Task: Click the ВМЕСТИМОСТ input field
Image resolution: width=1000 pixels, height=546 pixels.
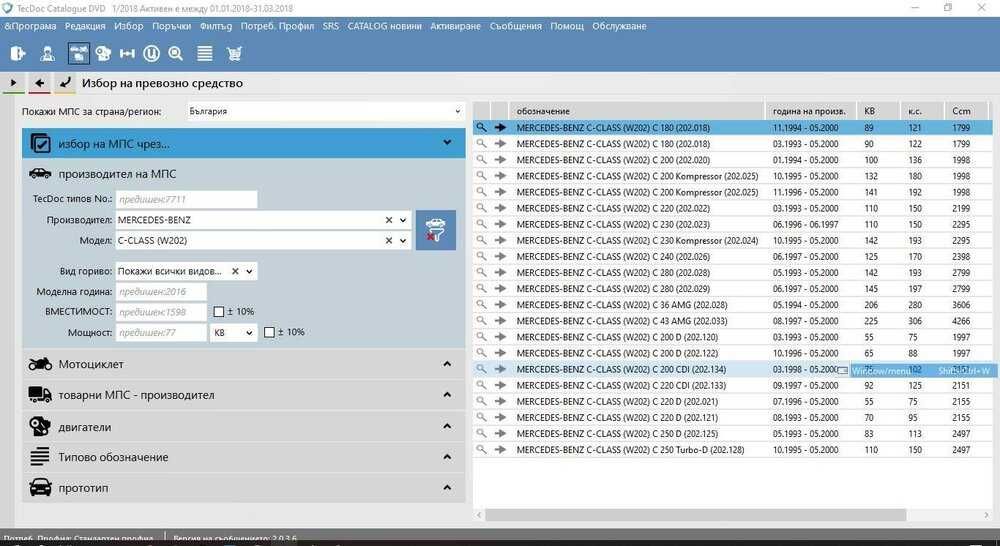Action: [x=161, y=312]
